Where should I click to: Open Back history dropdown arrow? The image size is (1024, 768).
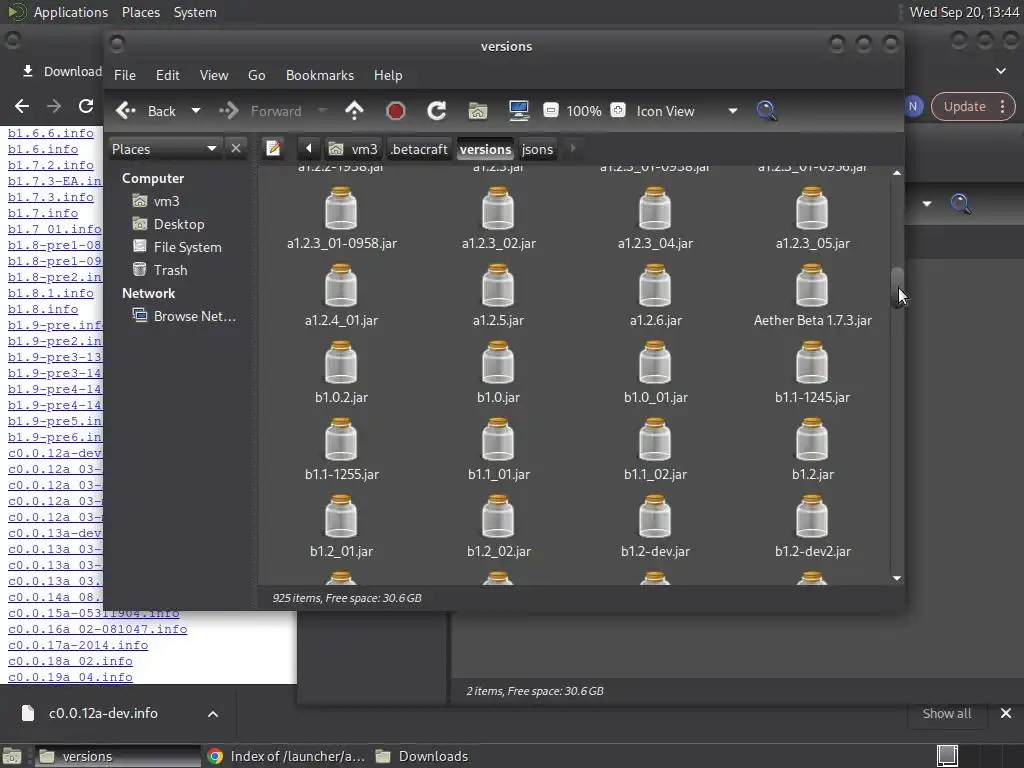coord(195,111)
